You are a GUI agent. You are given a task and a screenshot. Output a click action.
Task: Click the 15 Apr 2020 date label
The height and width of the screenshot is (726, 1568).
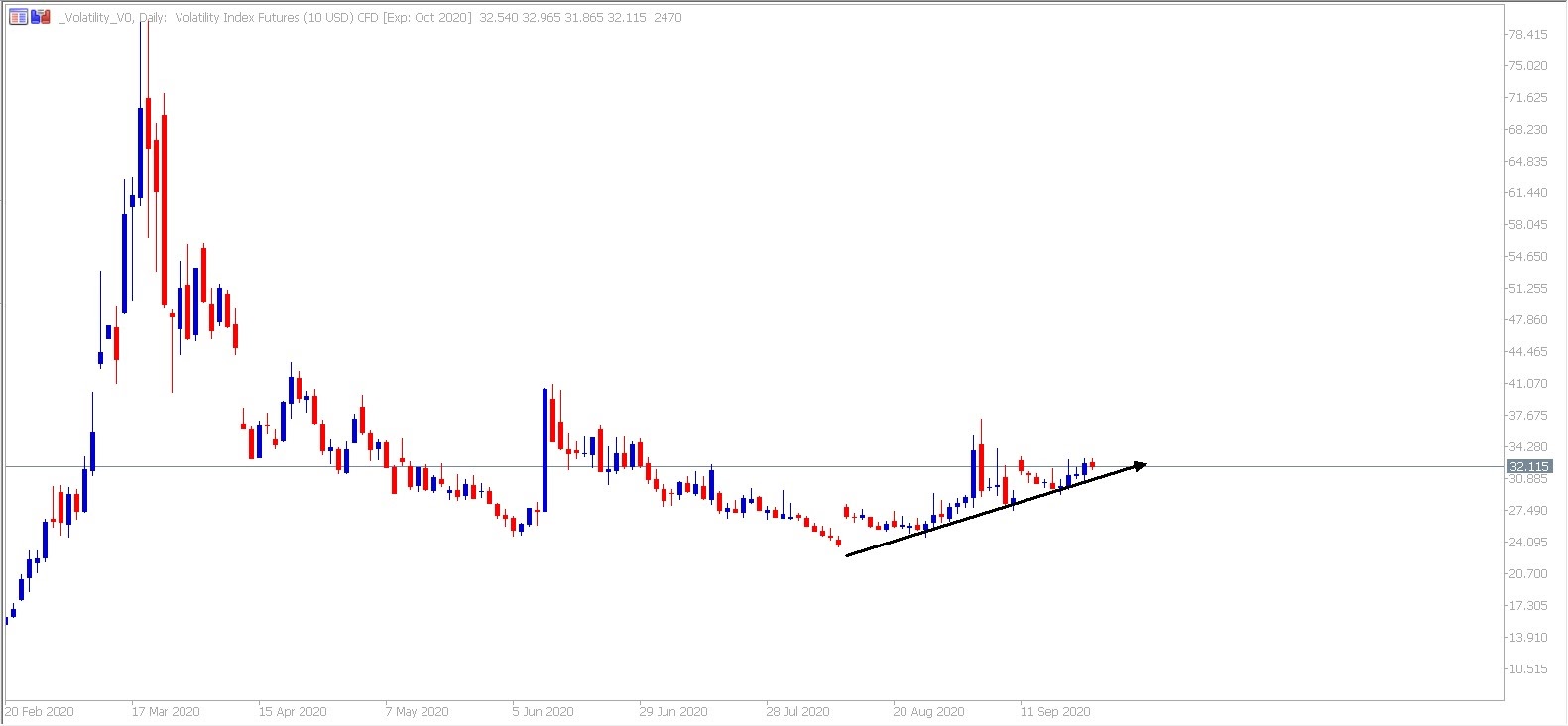pos(293,712)
